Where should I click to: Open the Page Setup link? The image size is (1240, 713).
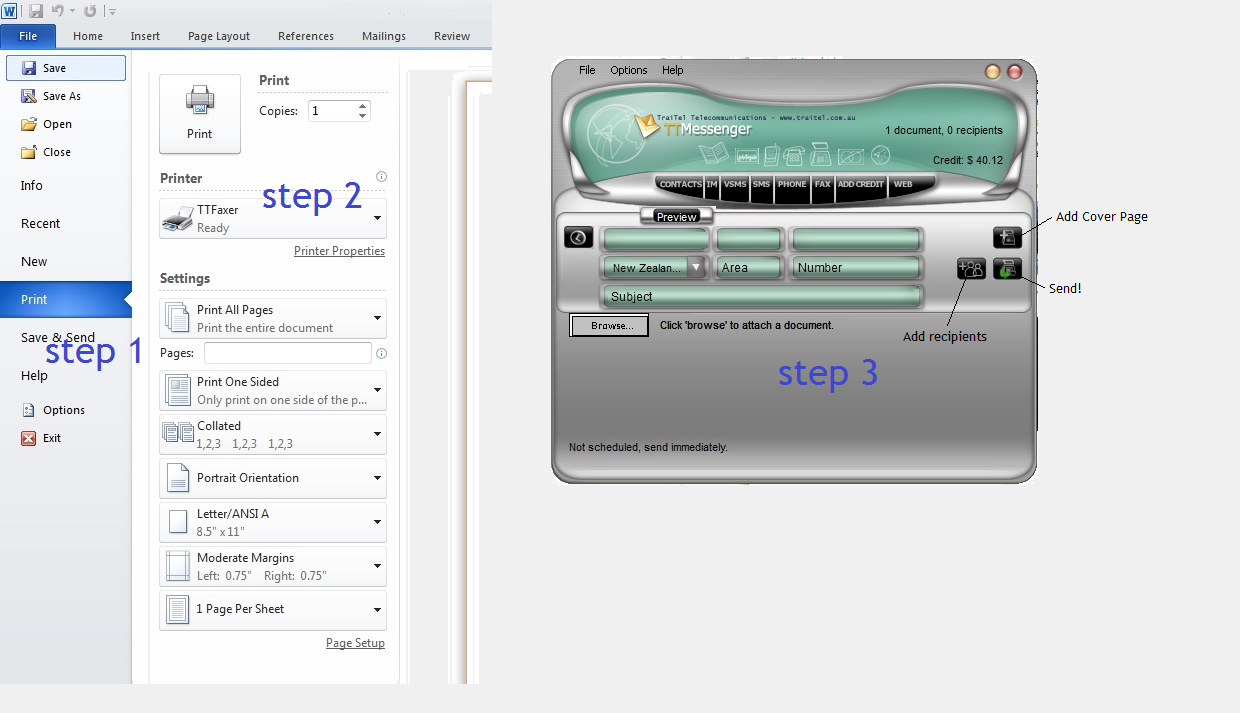coord(355,643)
